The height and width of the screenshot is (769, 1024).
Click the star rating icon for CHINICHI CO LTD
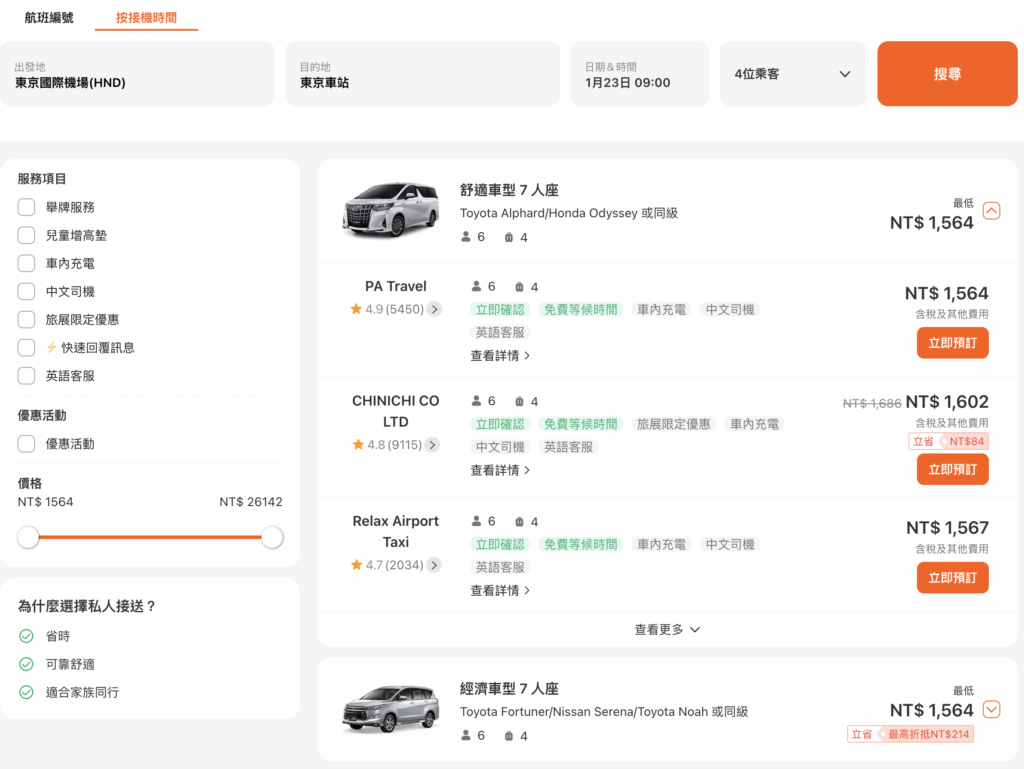(x=358, y=445)
